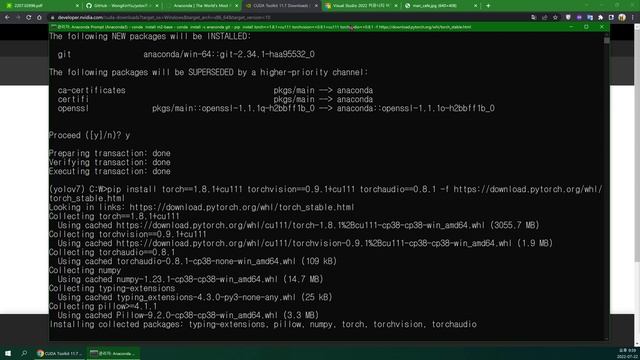Click 'Executing transaction: done' text
This screenshot has width=640, height=360.
click(x=110, y=171)
